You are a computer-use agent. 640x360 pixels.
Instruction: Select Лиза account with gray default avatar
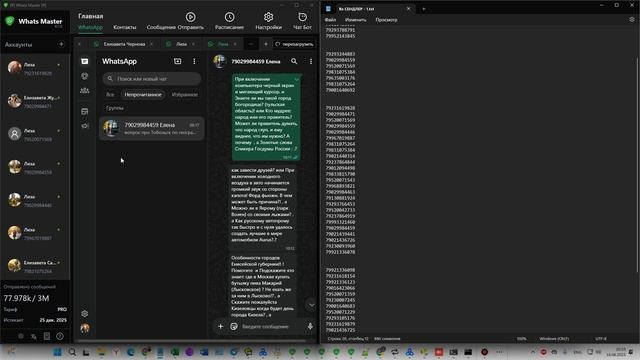[x=35, y=135]
